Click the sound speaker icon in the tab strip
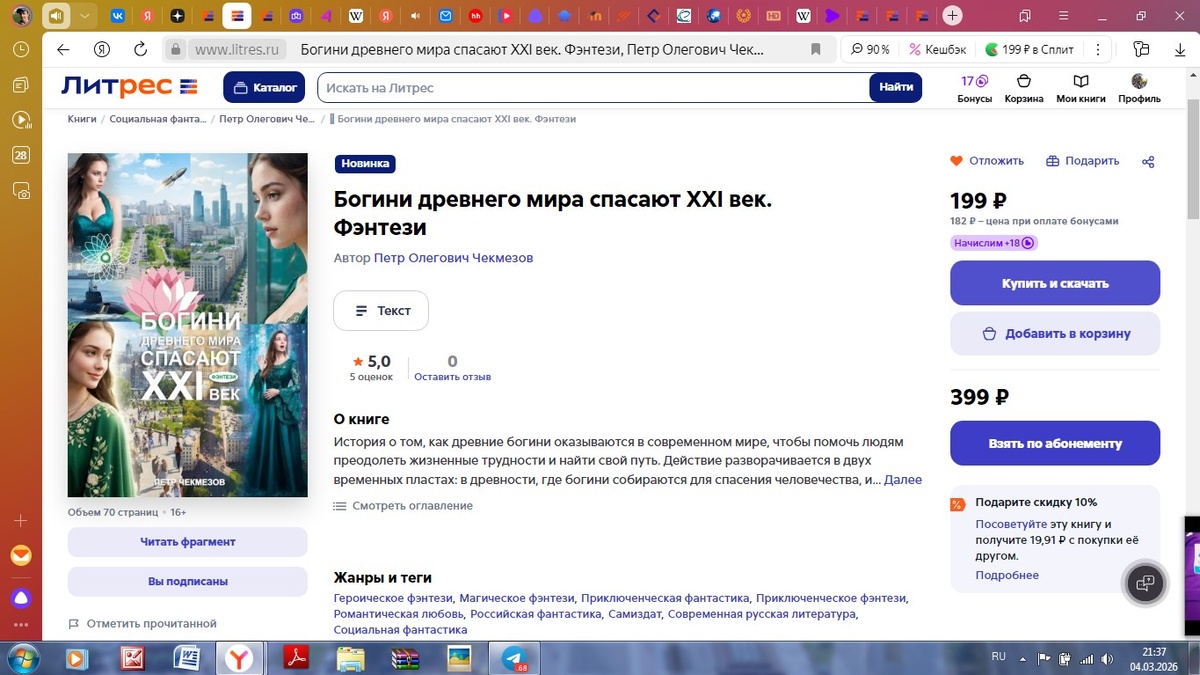The image size is (1200, 675). [415, 16]
